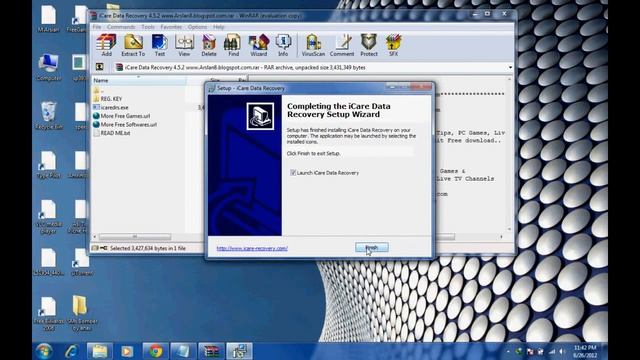This screenshot has width=640, height=360.
Task: Click the Test archive icon
Action: (x=160, y=45)
